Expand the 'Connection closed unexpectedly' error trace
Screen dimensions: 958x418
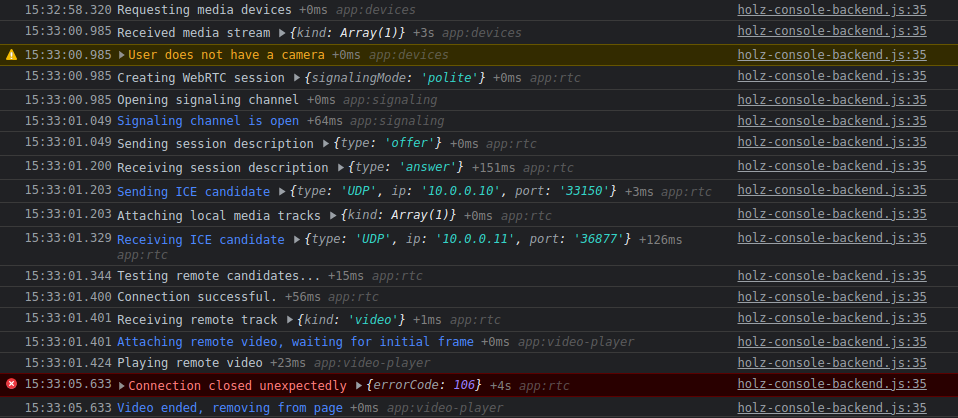[x=122, y=386]
